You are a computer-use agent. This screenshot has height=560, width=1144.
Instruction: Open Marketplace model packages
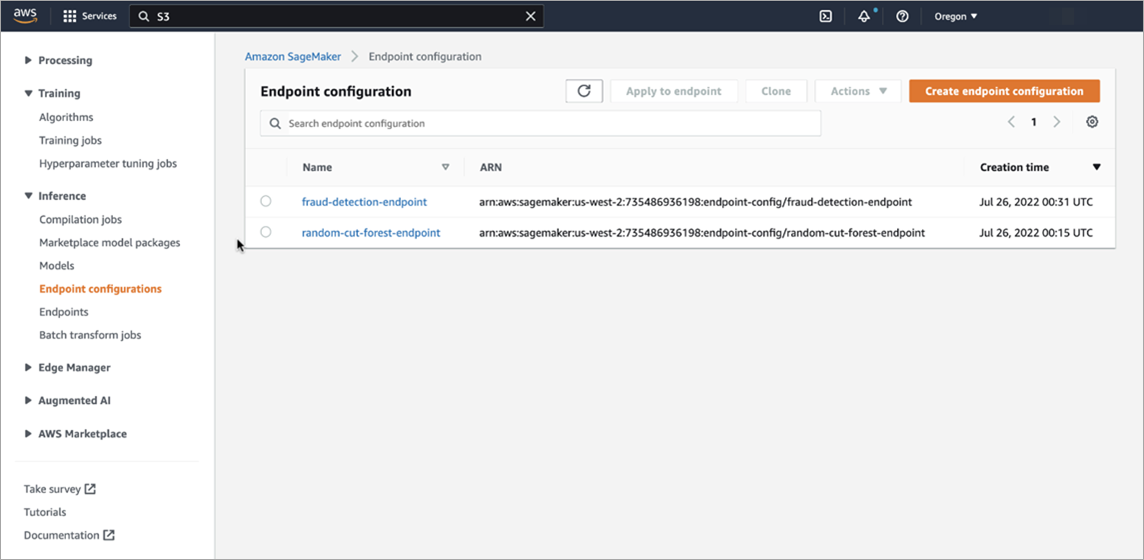pyautogui.click(x=109, y=243)
